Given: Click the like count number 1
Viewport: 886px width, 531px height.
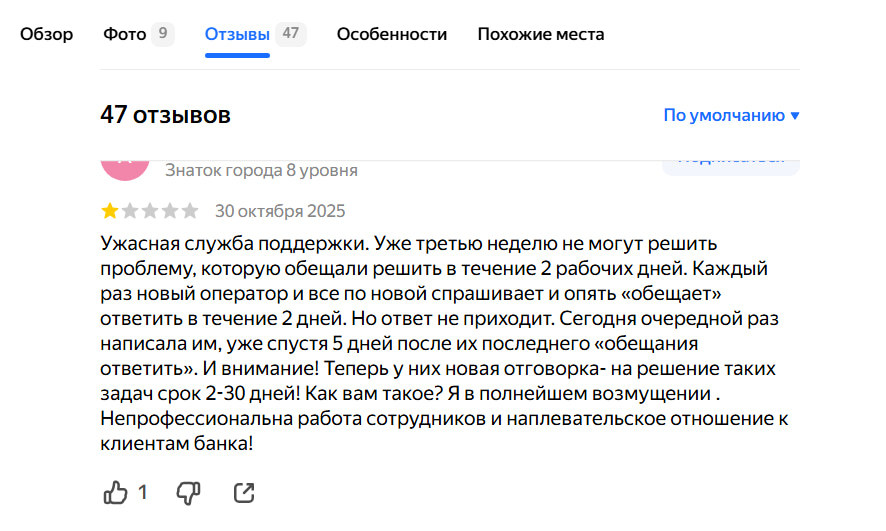Looking at the screenshot, I should coord(143,492).
